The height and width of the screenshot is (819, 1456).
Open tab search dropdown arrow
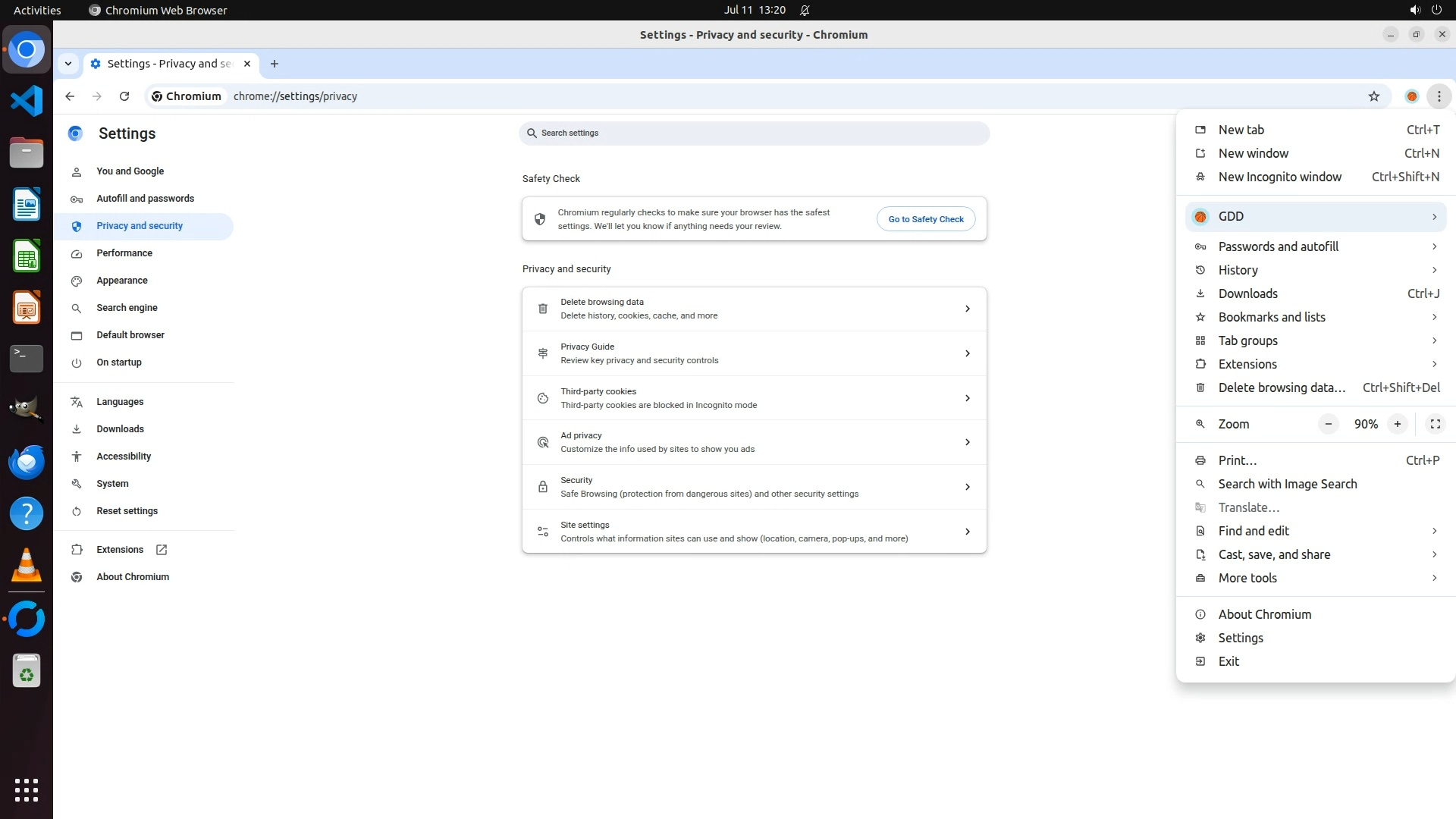pos(68,64)
